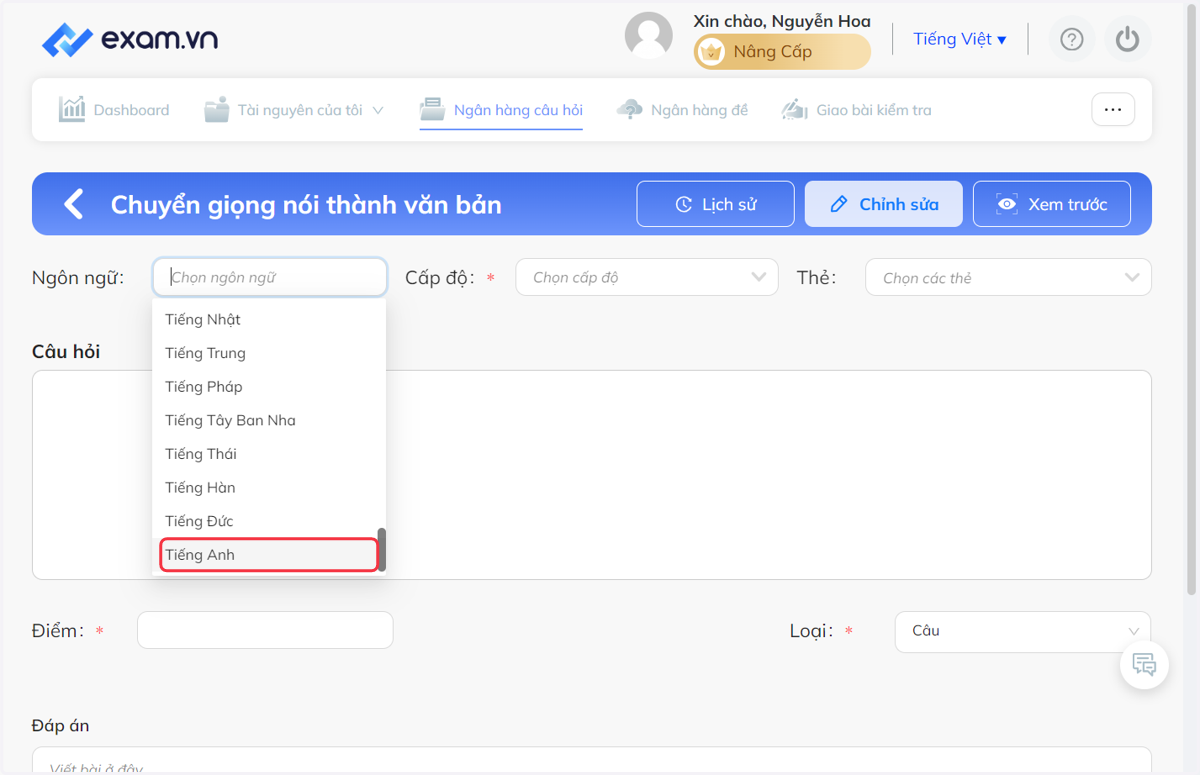Open the Loại dropdown showing Câu

point(1023,631)
